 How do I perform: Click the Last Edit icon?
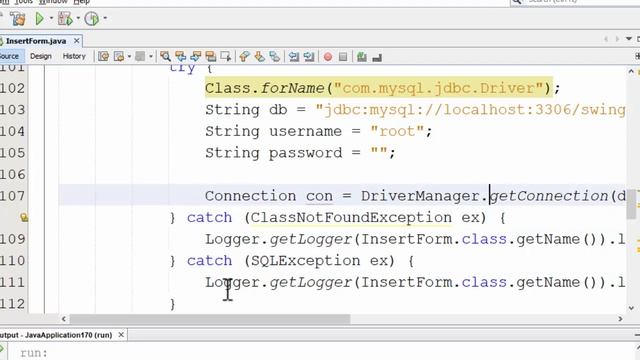click(103, 56)
